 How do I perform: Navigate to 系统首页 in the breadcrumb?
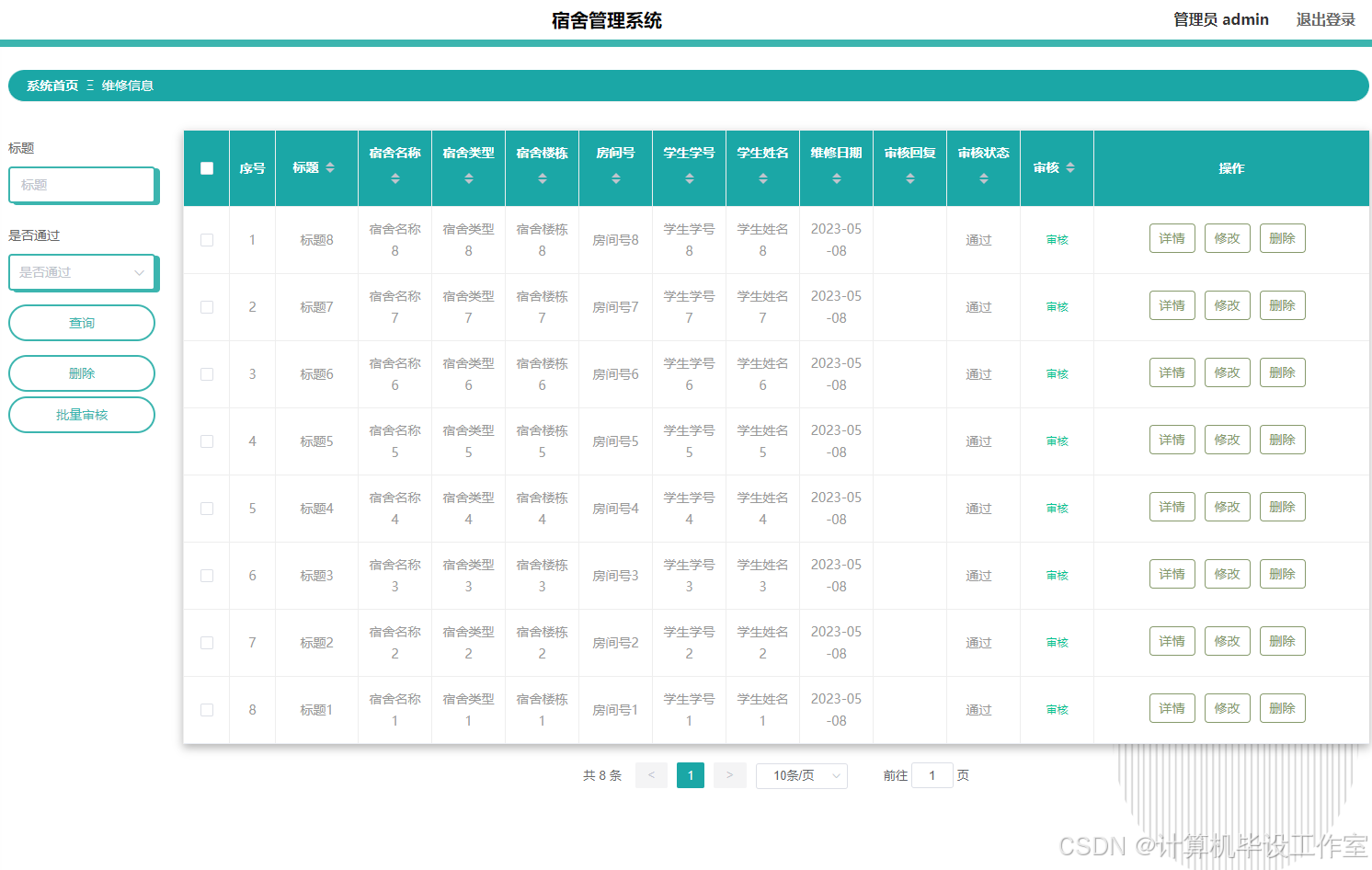pos(51,86)
